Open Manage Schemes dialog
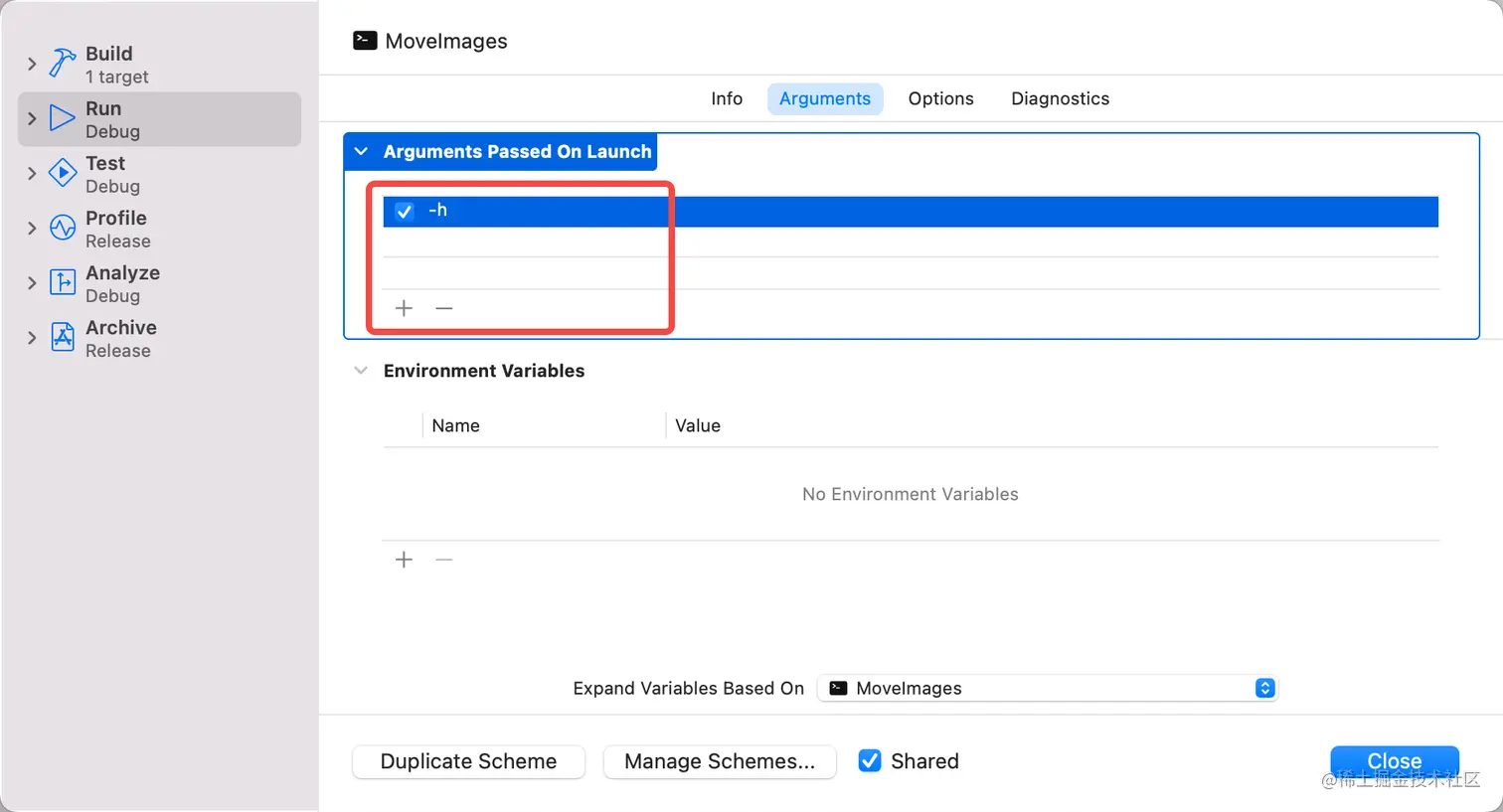 coord(720,761)
